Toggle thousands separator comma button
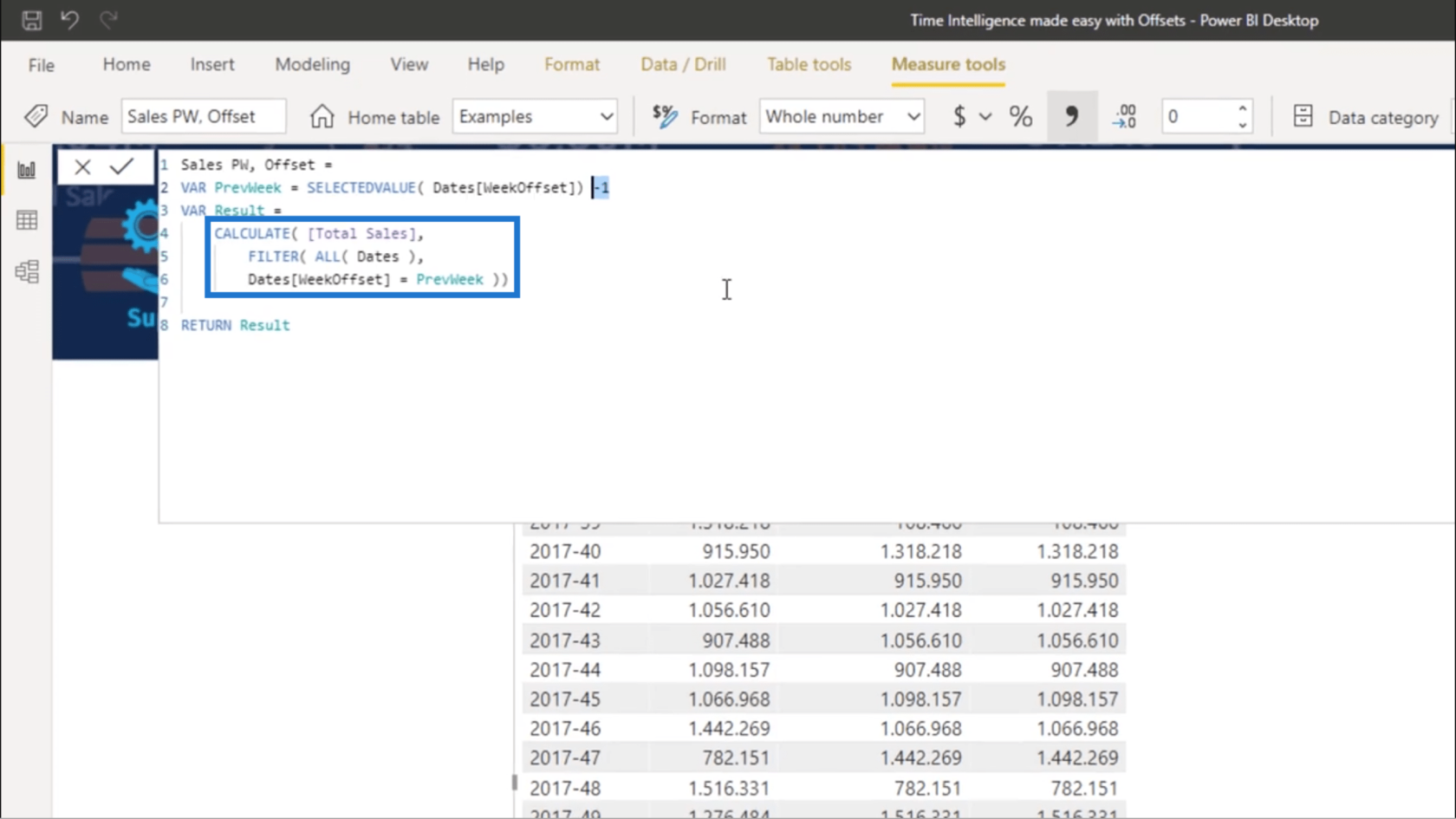The height and width of the screenshot is (819, 1456). (1072, 116)
